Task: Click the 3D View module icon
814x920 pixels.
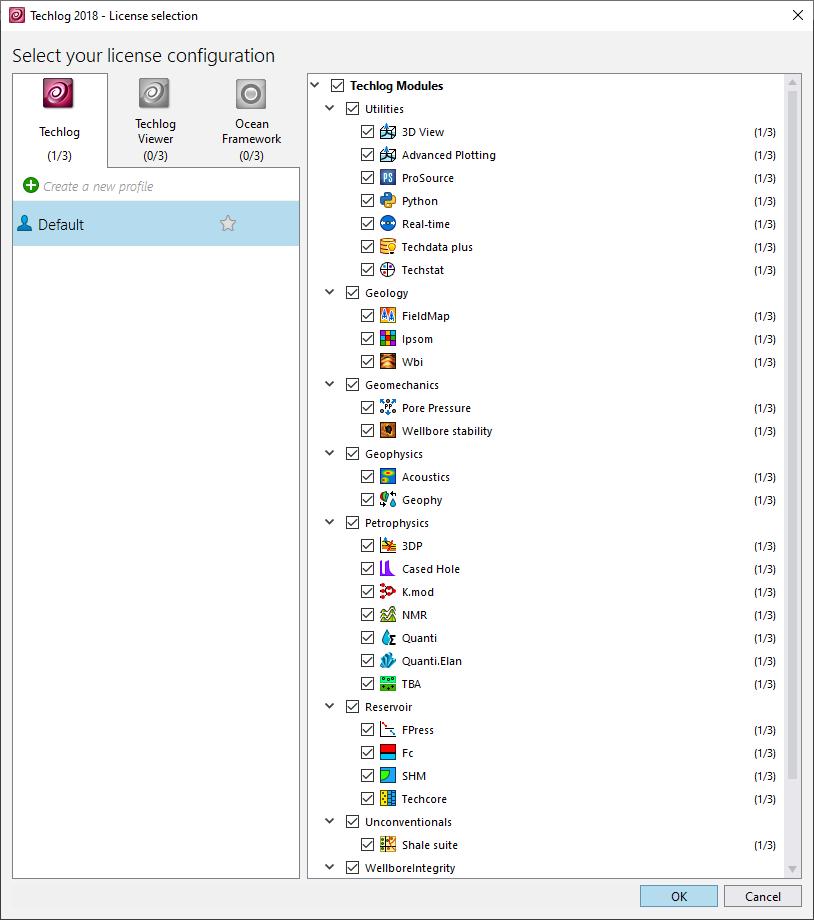Action: point(387,131)
